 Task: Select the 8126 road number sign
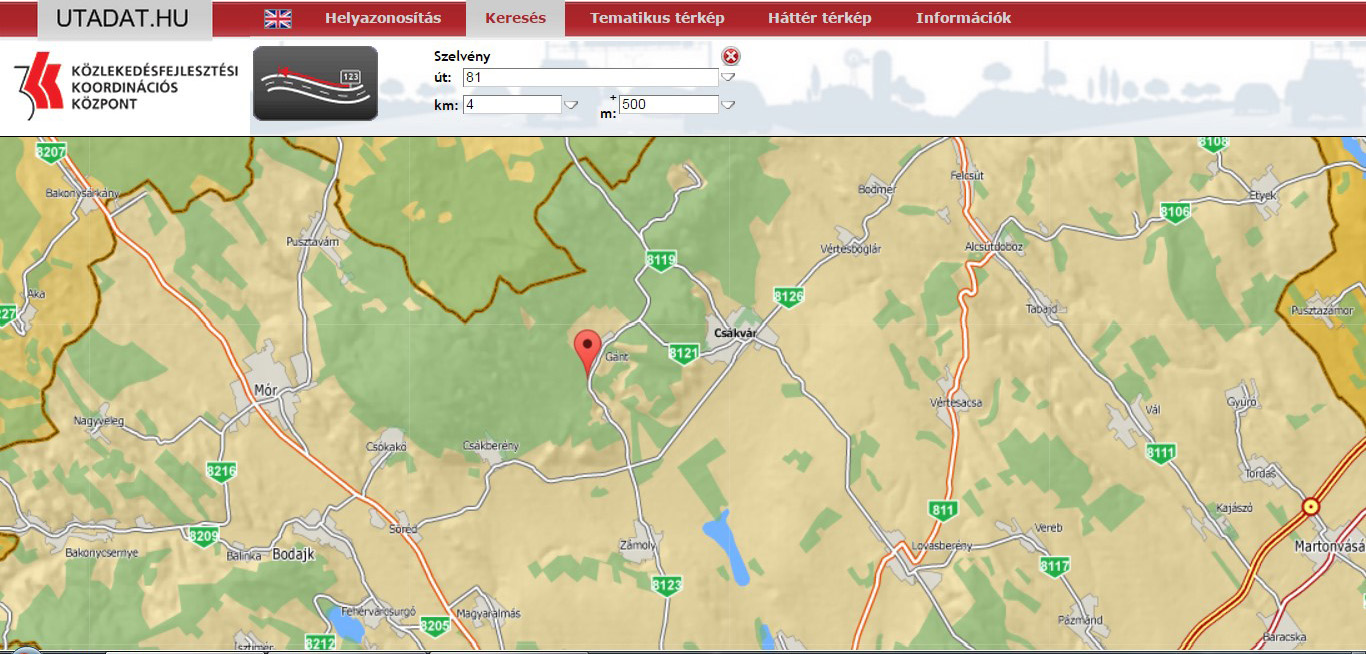click(x=788, y=296)
